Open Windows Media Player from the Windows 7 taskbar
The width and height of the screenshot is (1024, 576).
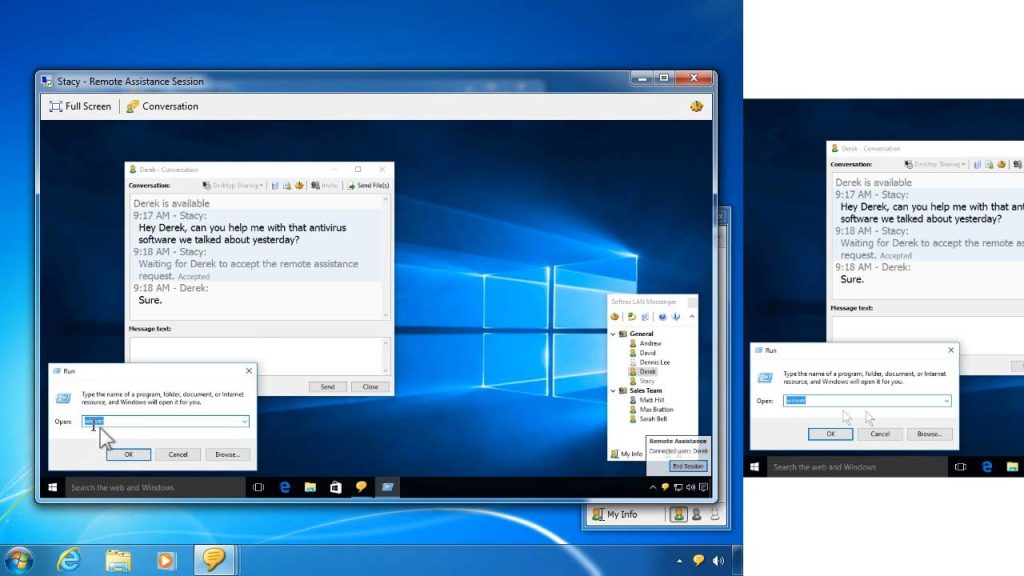click(x=166, y=560)
